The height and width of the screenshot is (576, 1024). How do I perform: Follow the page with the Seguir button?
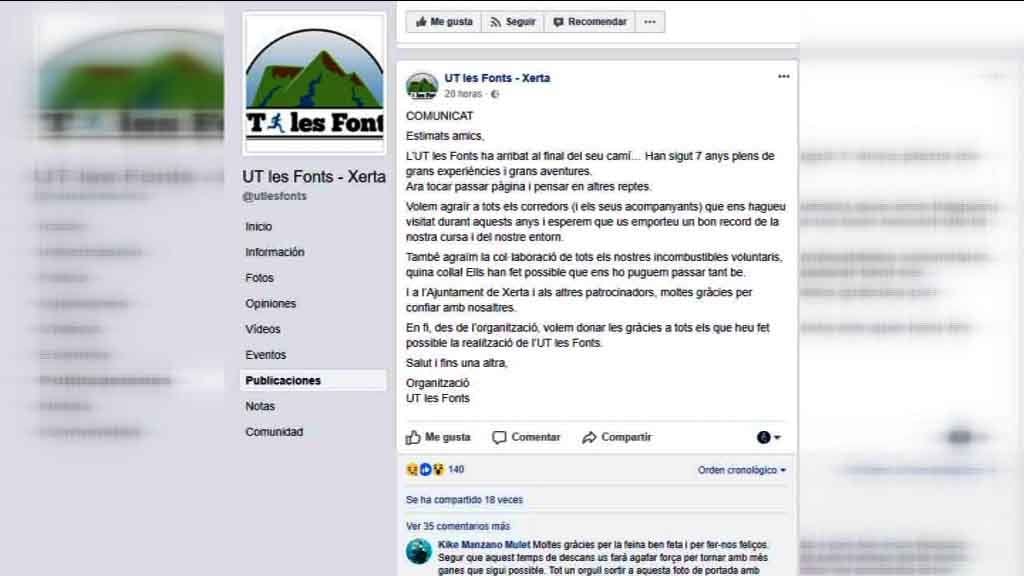tap(513, 22)
